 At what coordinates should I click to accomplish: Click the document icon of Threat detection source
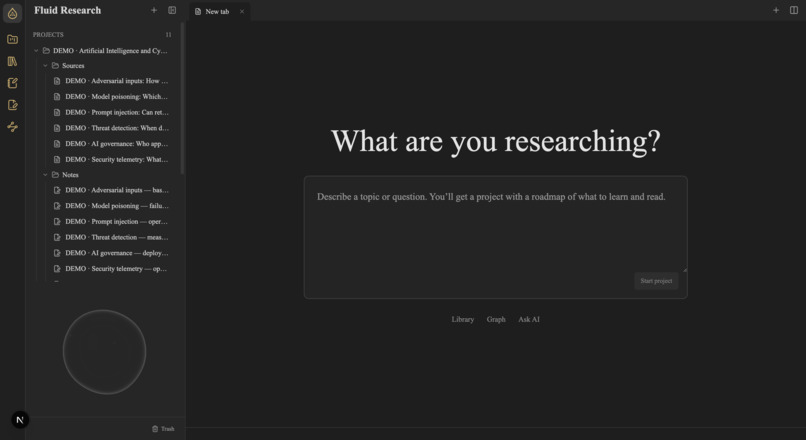click(57, 128)
